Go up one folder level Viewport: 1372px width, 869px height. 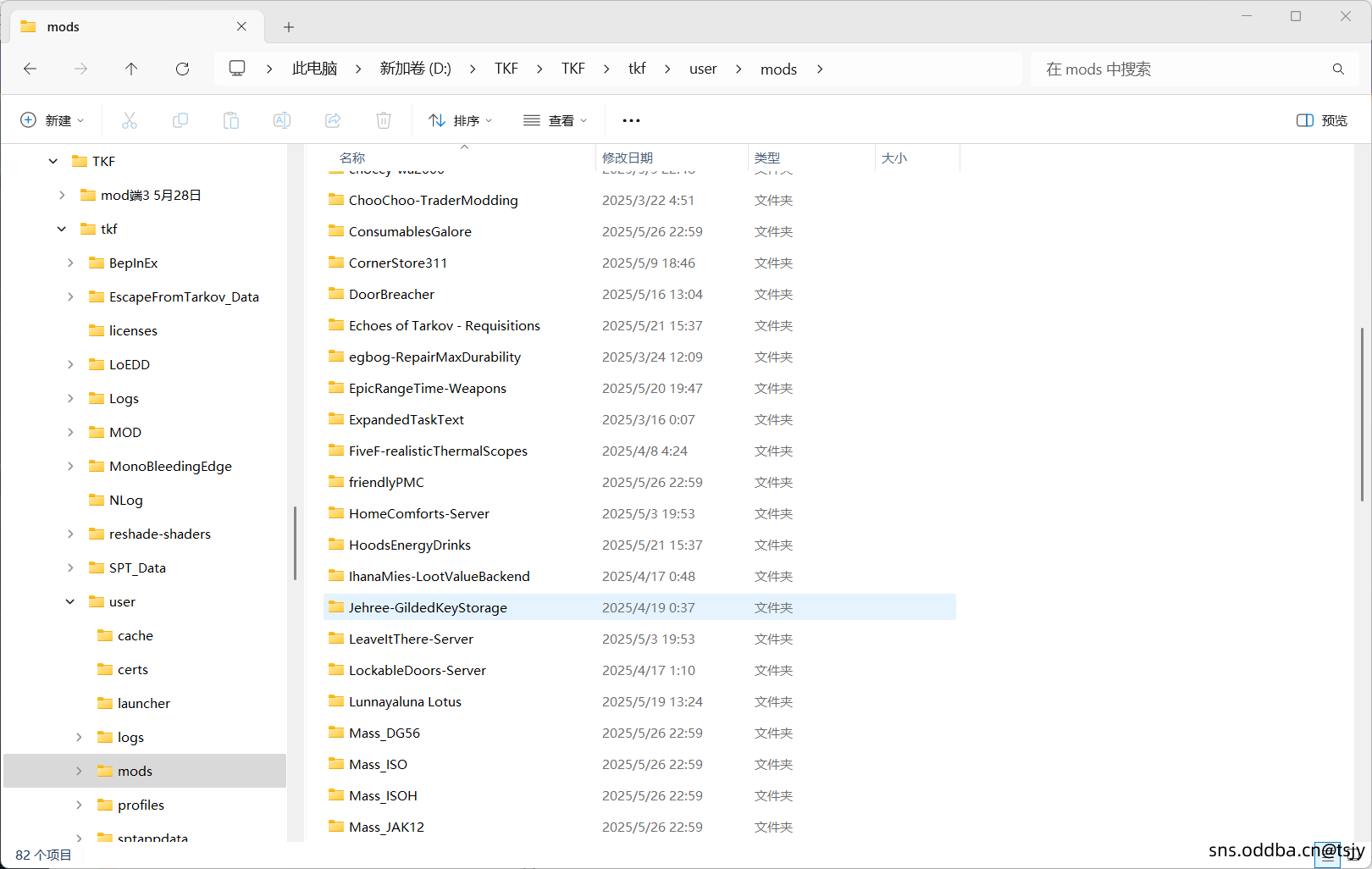[x=131, y=69]
